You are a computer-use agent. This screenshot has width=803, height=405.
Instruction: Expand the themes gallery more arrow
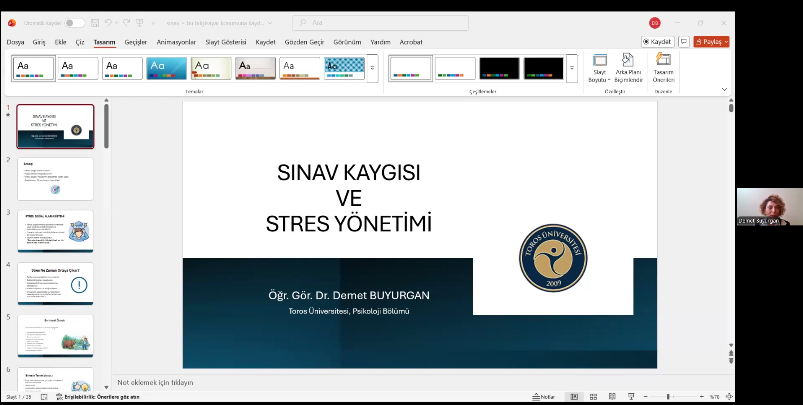coord(372,68)
